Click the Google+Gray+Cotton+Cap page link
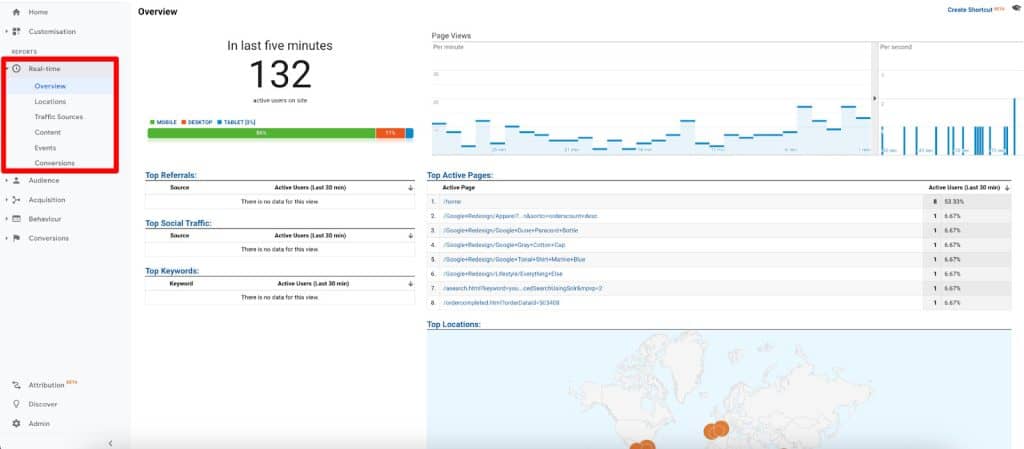Viewport: 1024px width, 449px height. click(504, 245)
